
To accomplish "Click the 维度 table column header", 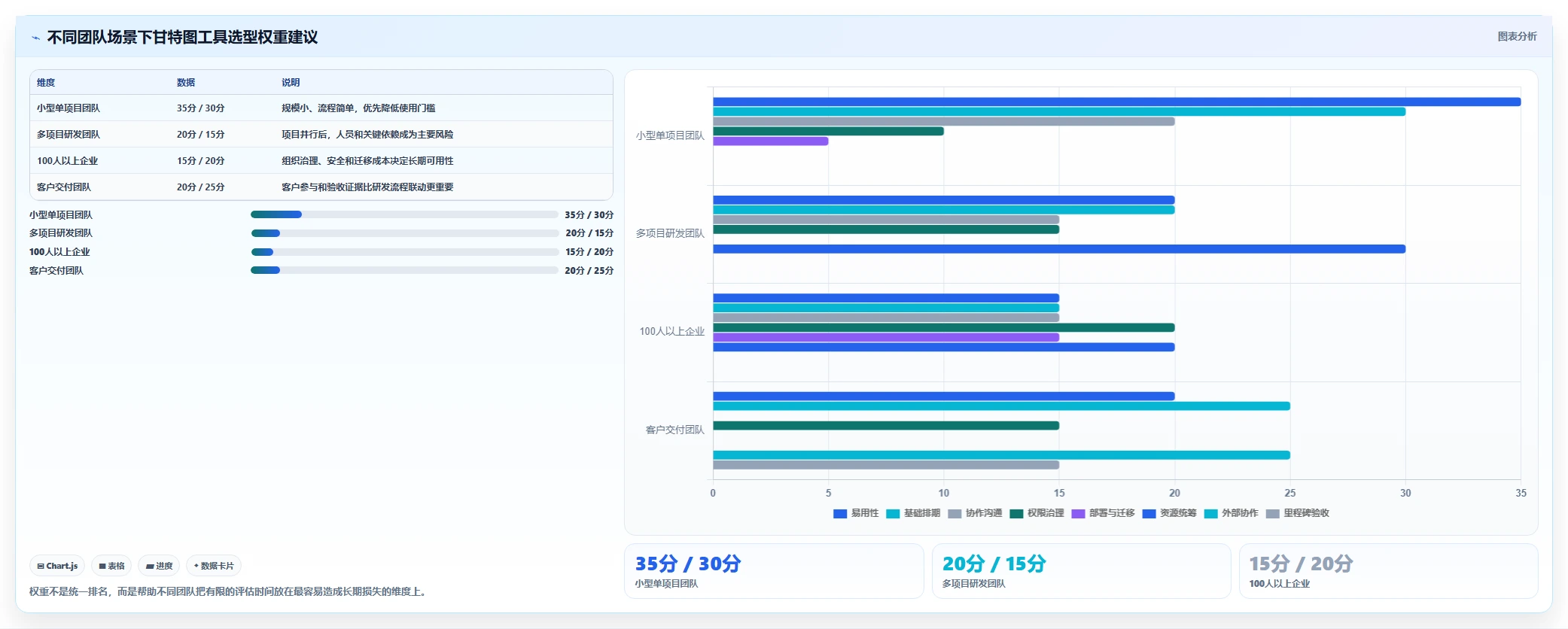I will pos(46,83).
